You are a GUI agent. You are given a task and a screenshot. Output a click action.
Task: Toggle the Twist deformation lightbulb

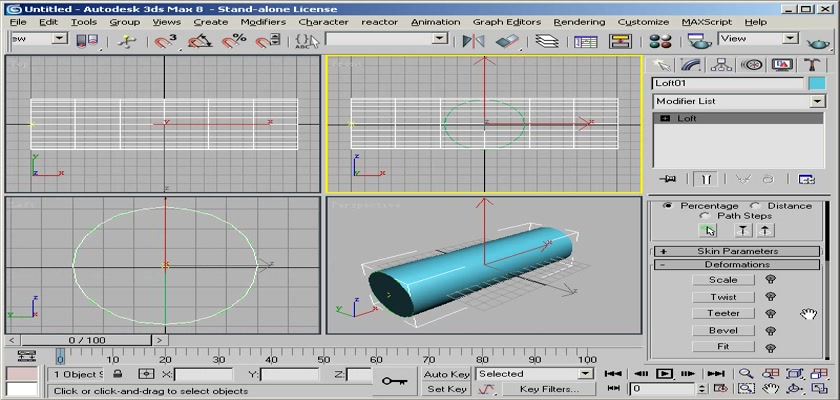[770, 296]
